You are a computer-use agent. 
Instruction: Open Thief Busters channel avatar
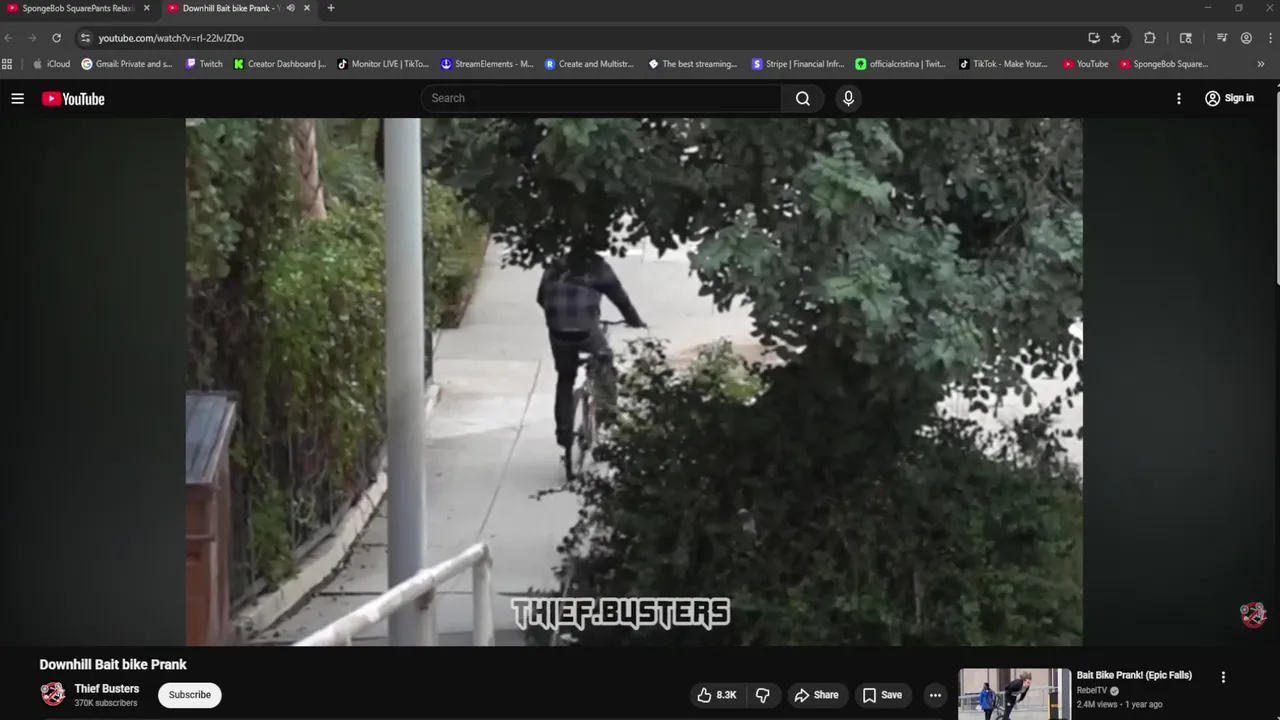click(x=53, y=694)
